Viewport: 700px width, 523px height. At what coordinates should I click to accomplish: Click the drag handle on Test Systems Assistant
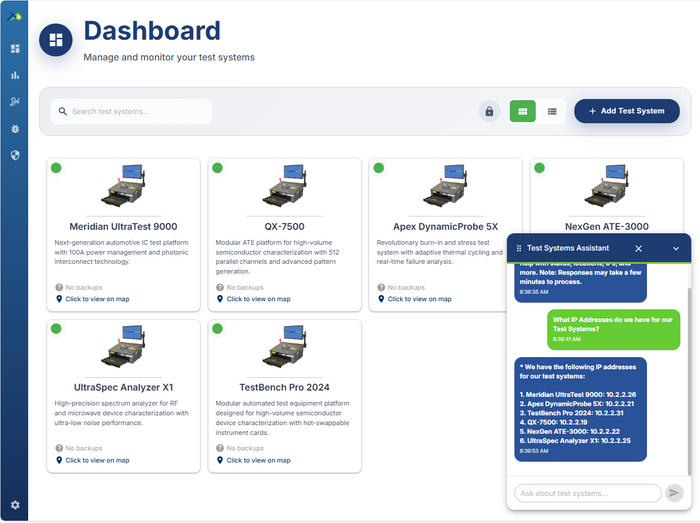click(519, 248)
